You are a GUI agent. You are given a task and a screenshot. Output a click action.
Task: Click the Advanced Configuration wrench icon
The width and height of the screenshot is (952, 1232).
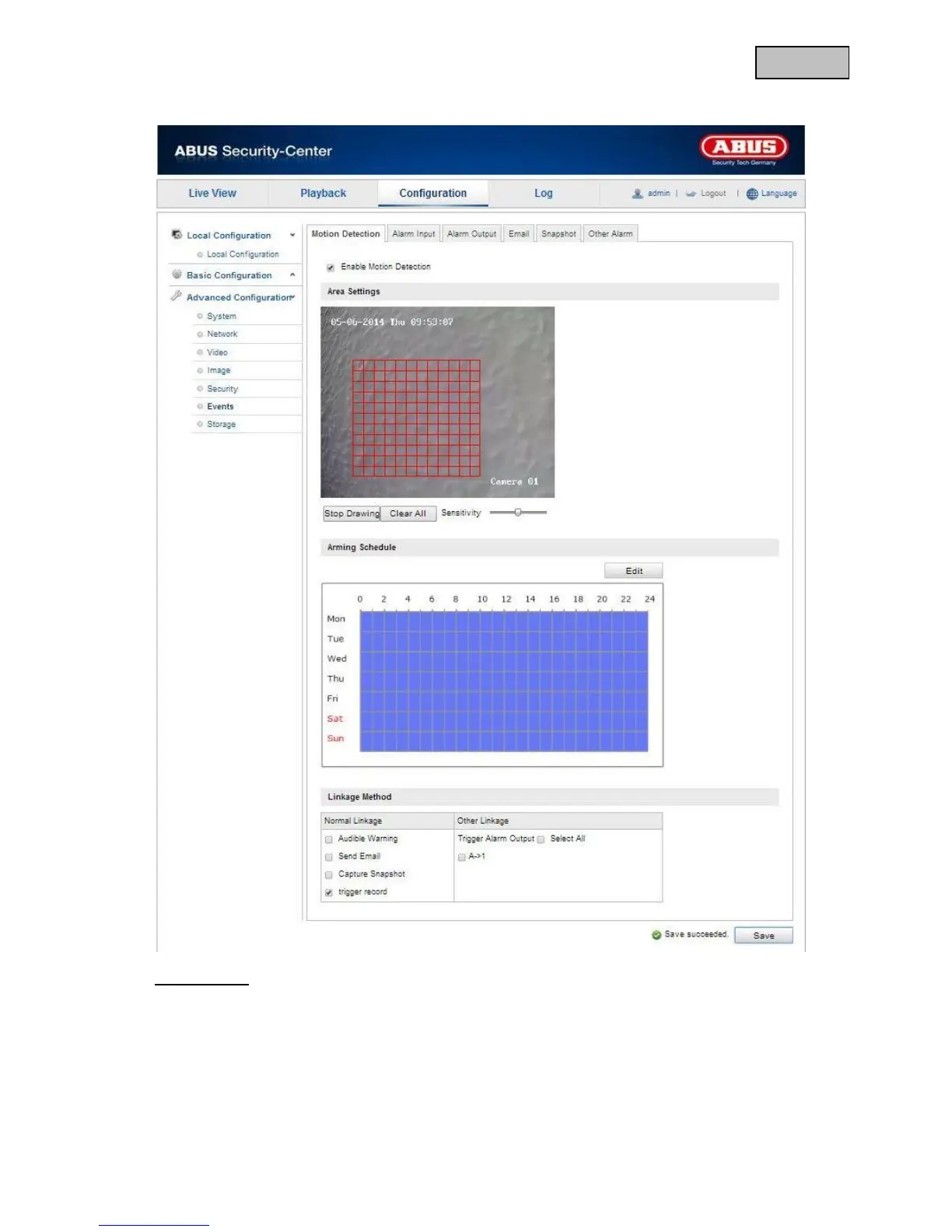[x=177, y=296]
